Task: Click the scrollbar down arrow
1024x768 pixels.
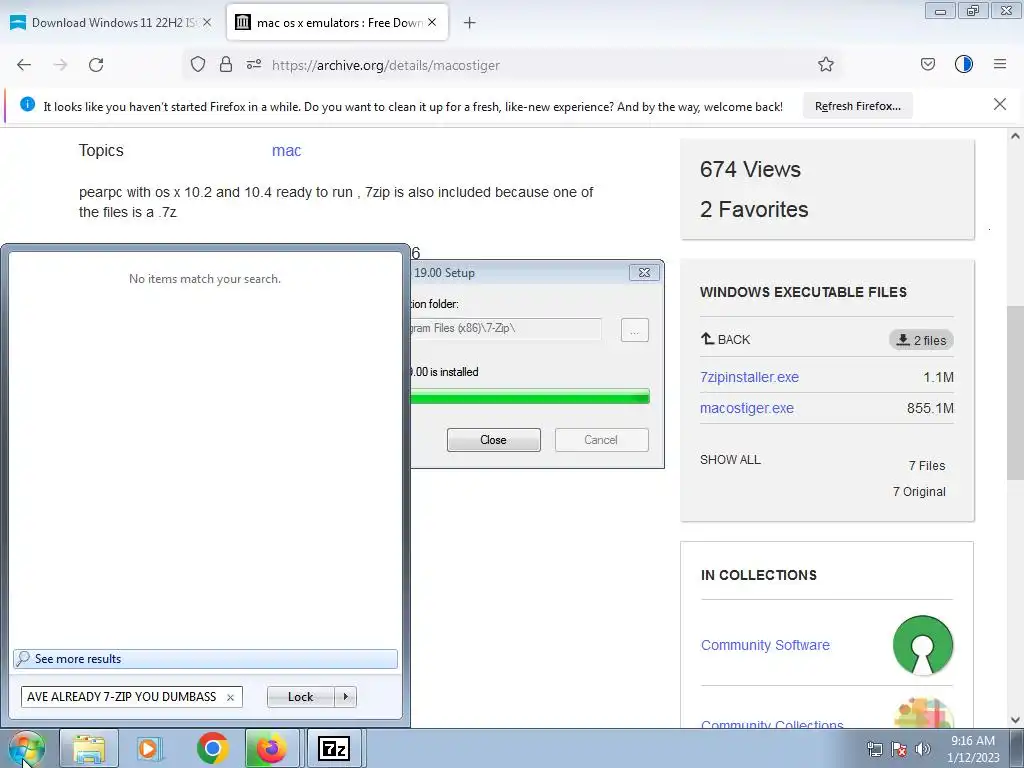Action: [1015, 720]
